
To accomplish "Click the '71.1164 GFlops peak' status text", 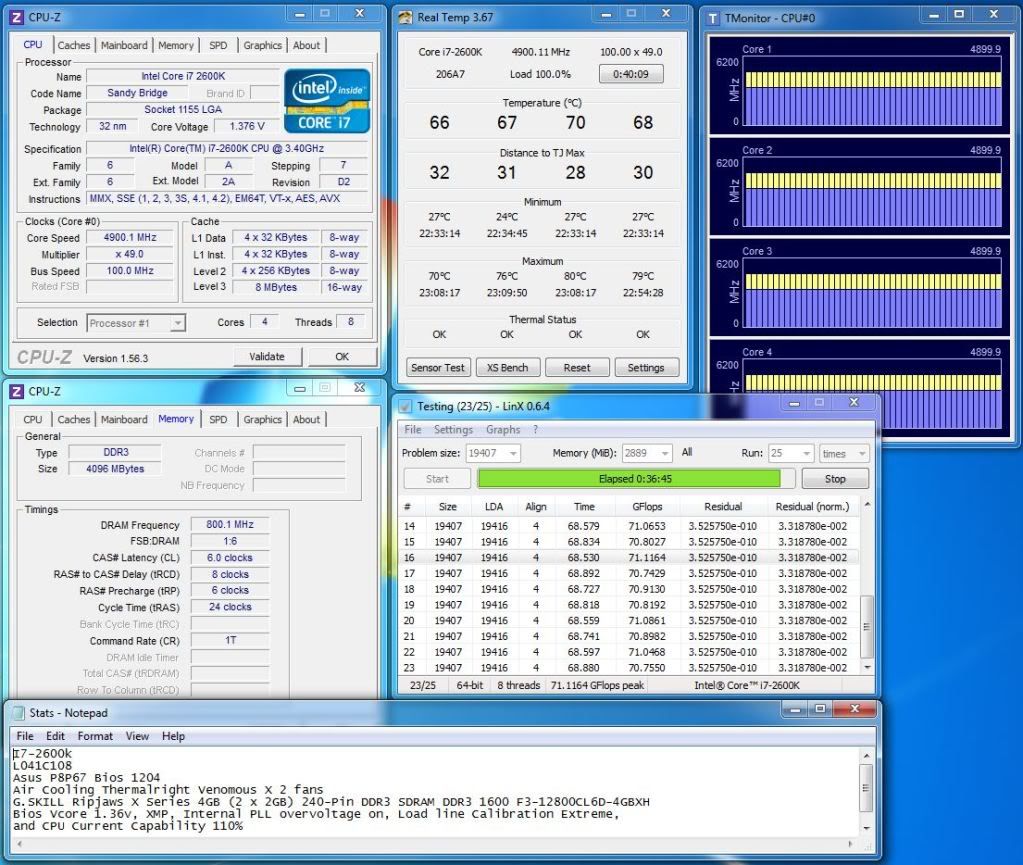I will [597, 685].
